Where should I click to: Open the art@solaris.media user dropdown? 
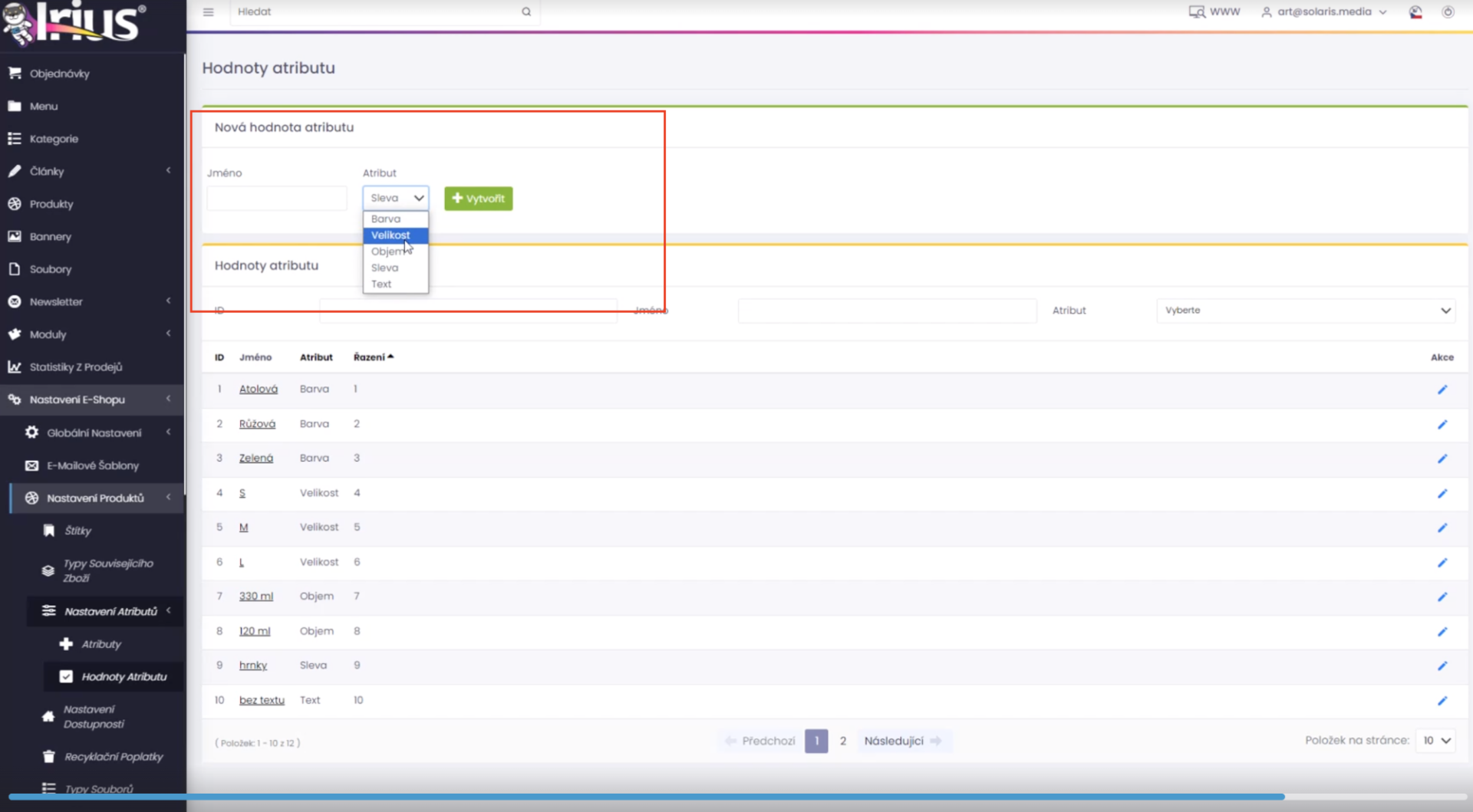click(1324, 12)
